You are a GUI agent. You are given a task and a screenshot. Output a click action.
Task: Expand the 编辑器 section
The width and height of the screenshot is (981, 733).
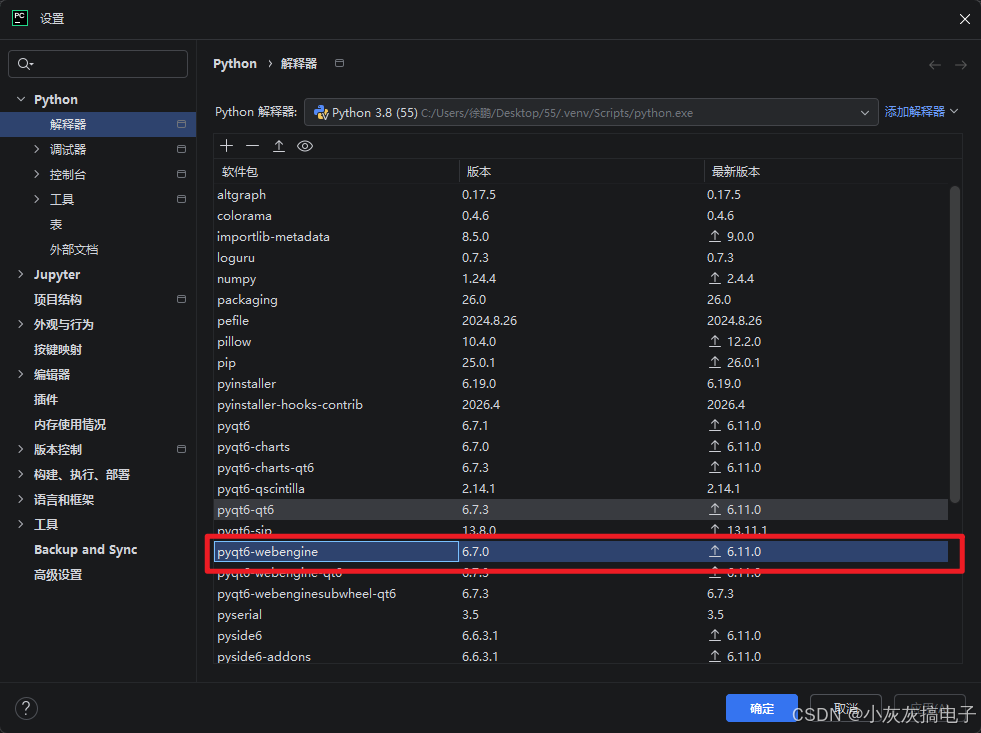[x=21, y=374]
